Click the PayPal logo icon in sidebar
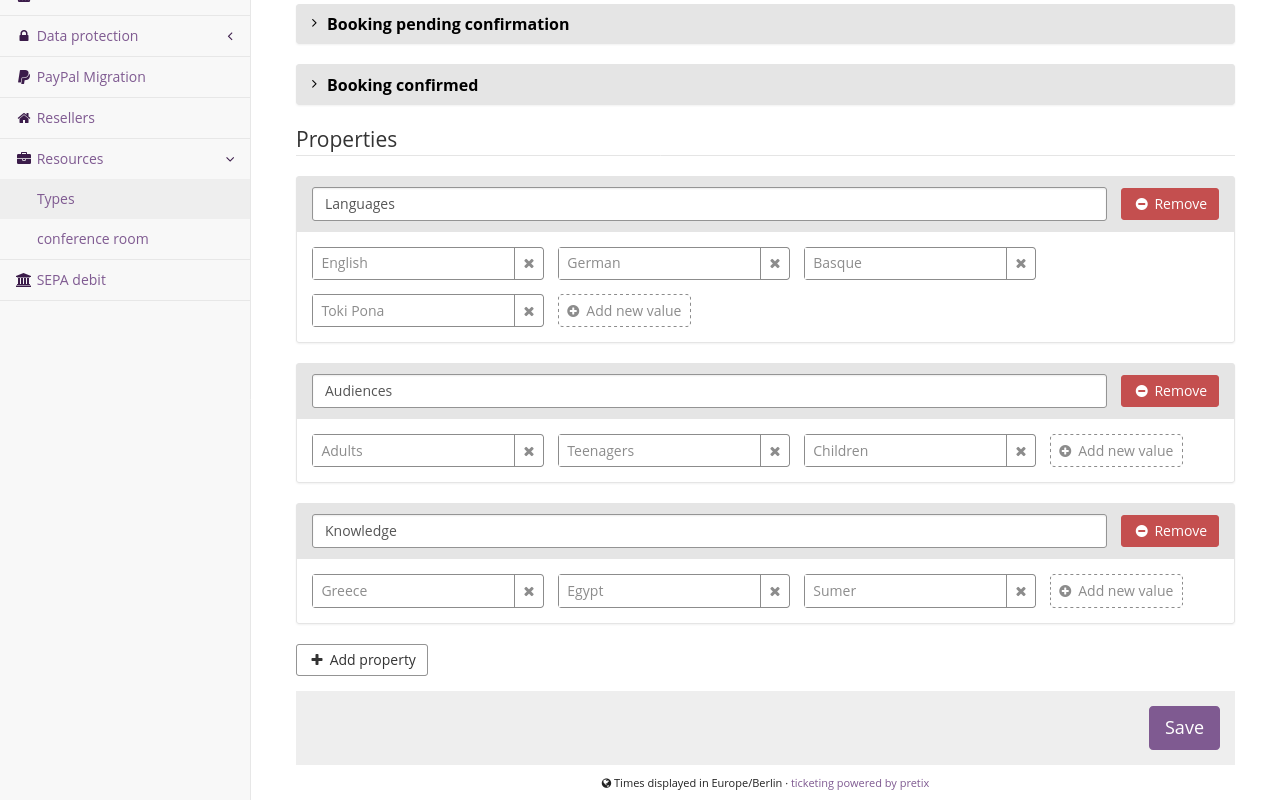 pyautogui.click(x=24, y=77)
